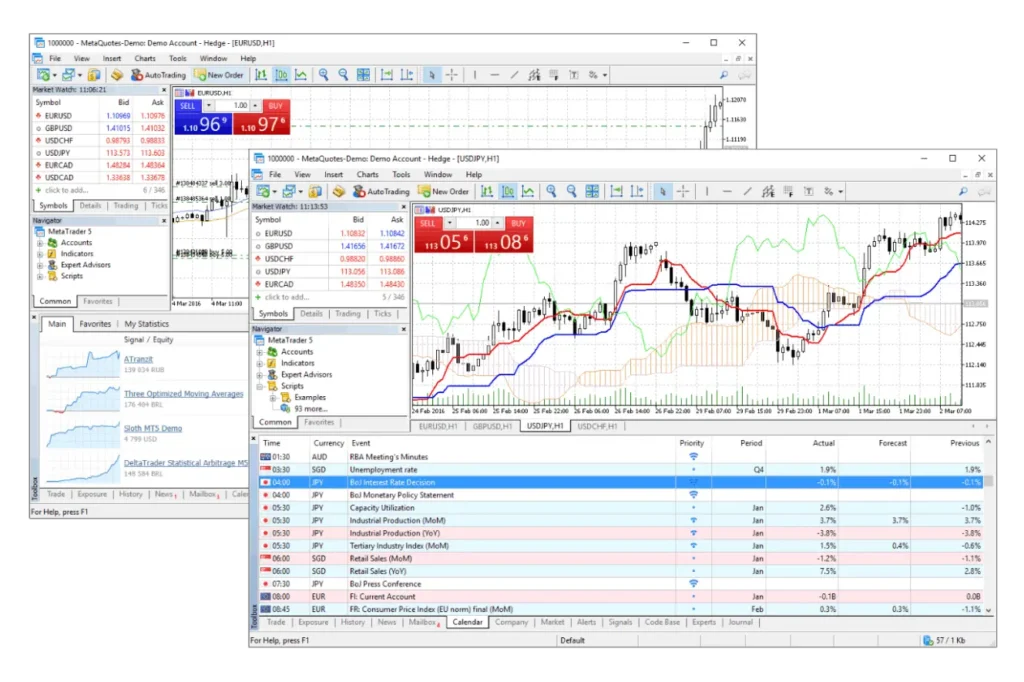The height and width of the screenshot is (682, 1024).
Task: Open Charts menu in USDJPY window
Action: pos(367,174)
